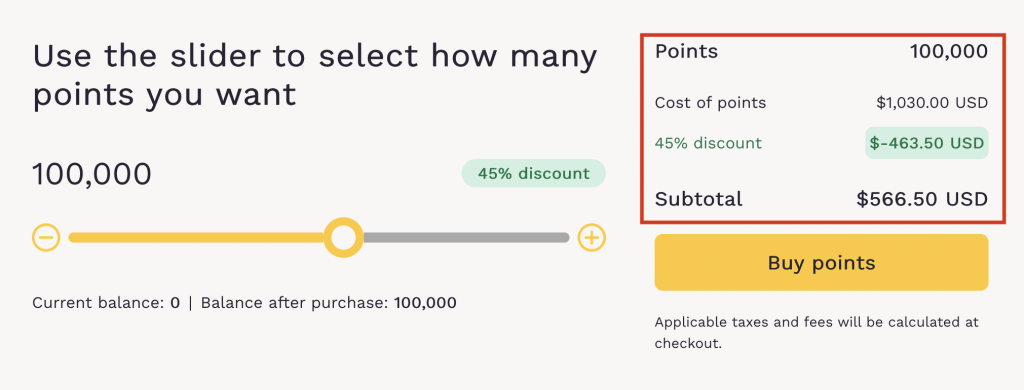The height and width of the screenshot is (390, 1024).
Task: Click the plus icon to increase points
Action: 592,237
